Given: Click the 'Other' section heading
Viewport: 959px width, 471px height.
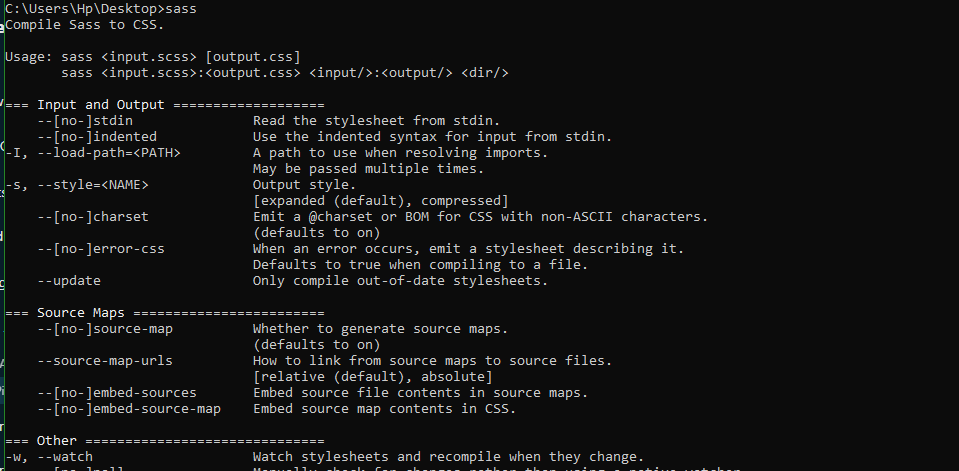Looking at the screenshot, I should click(x=56, y=441).
